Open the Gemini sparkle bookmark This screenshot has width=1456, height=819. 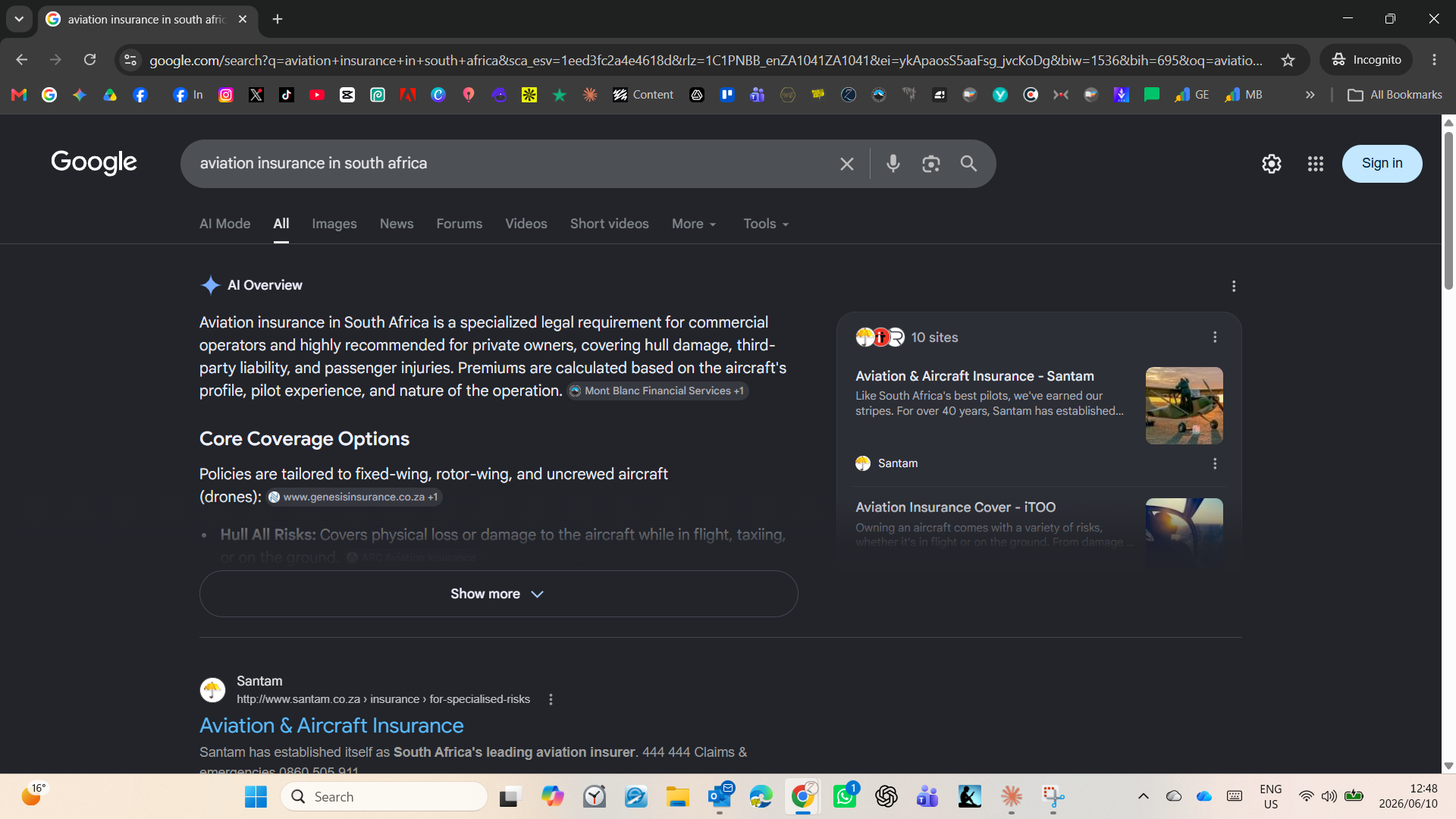[x=80, y=95]
